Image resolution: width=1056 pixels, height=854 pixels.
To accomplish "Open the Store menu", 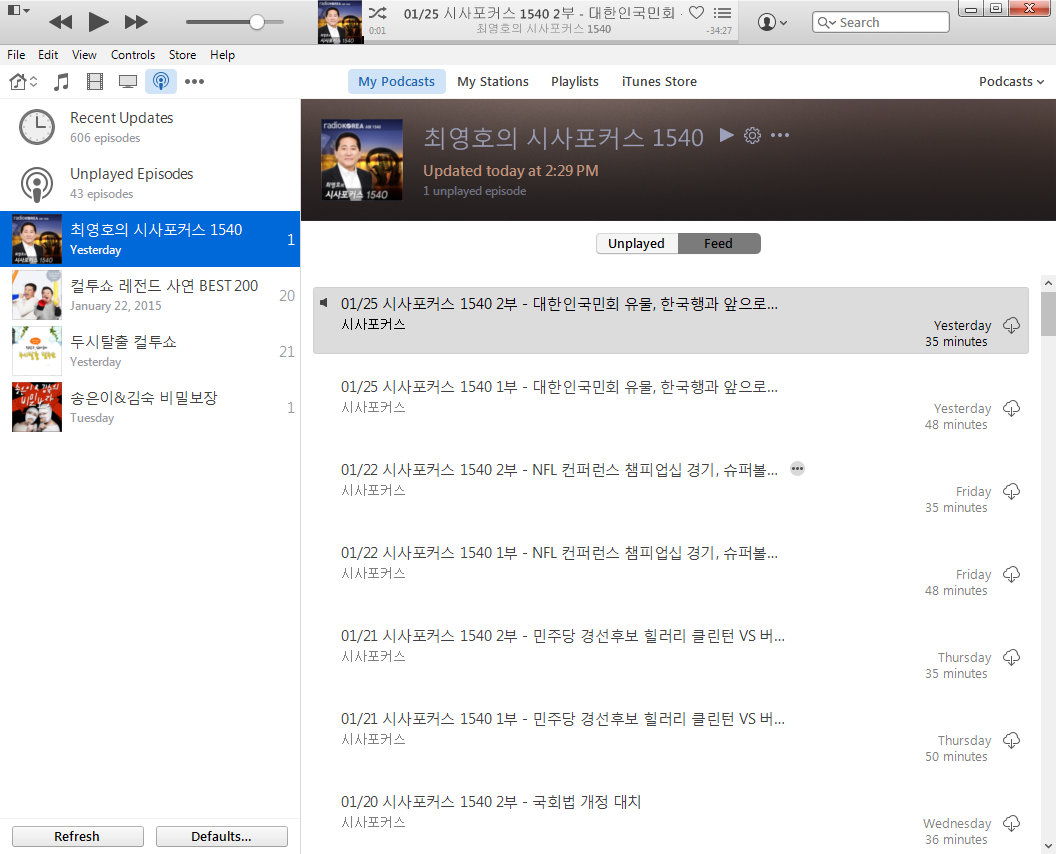I will pyautogui.click(x=183, y=55).
